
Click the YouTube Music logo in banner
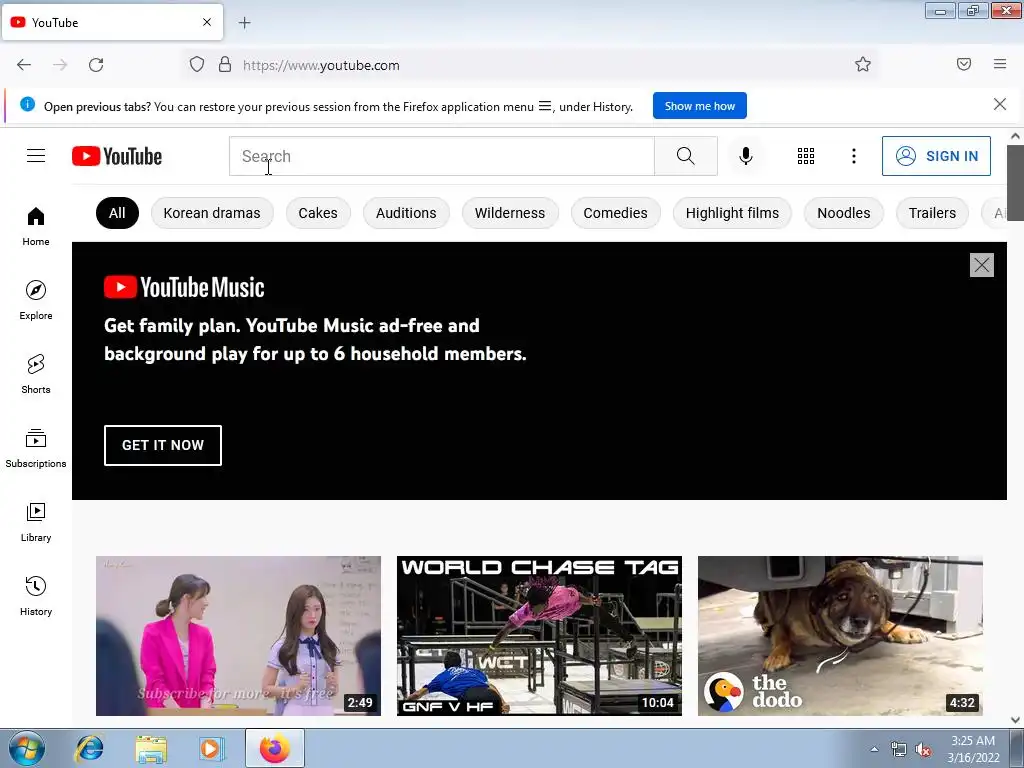coord(184,287)
